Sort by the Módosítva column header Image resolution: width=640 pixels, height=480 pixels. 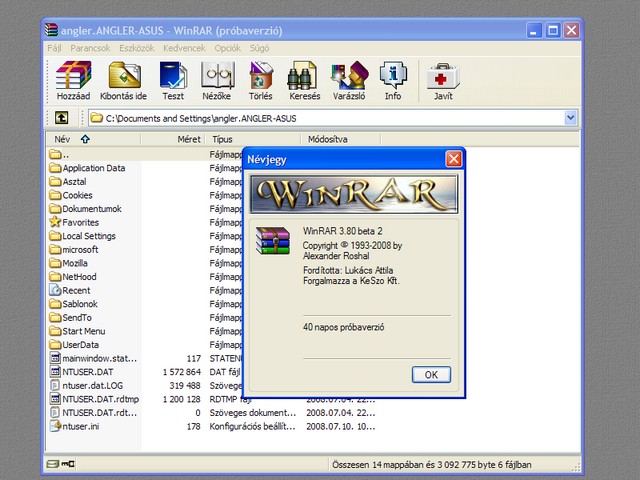pyautogui.click(x=341, y=139)
